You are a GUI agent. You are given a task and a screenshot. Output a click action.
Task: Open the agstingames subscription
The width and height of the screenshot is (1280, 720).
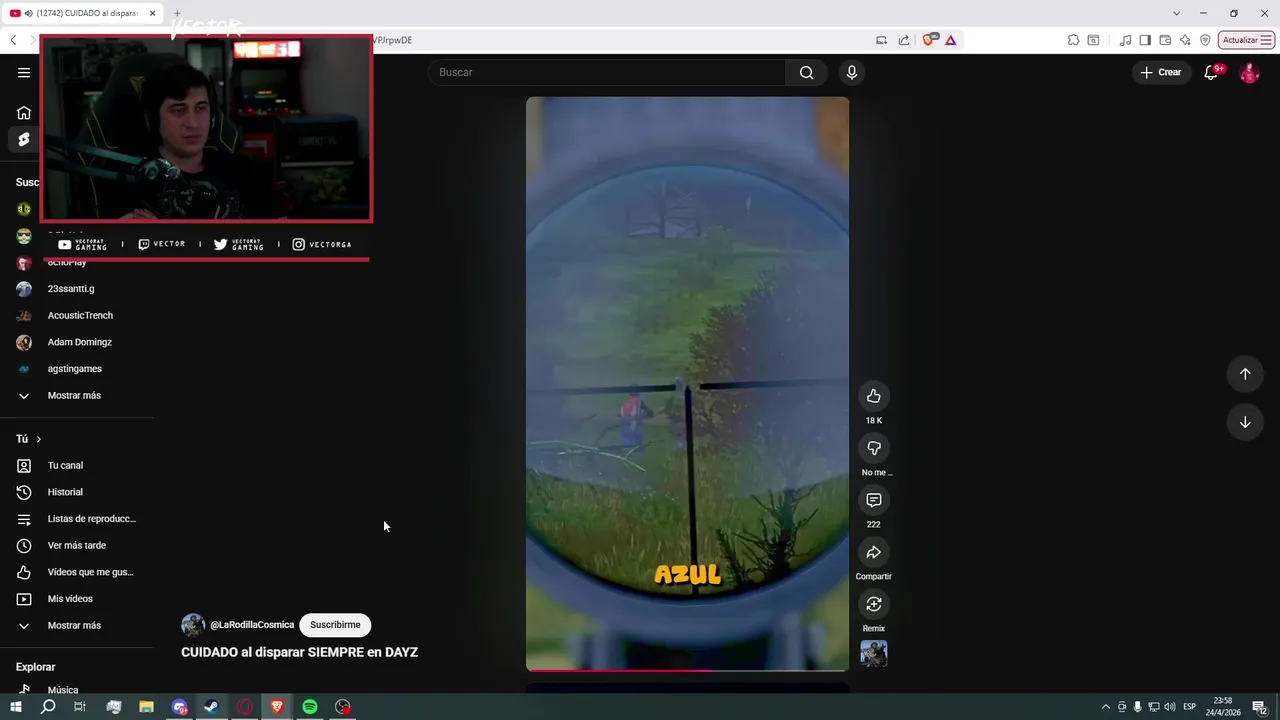(x=77, y=369)
